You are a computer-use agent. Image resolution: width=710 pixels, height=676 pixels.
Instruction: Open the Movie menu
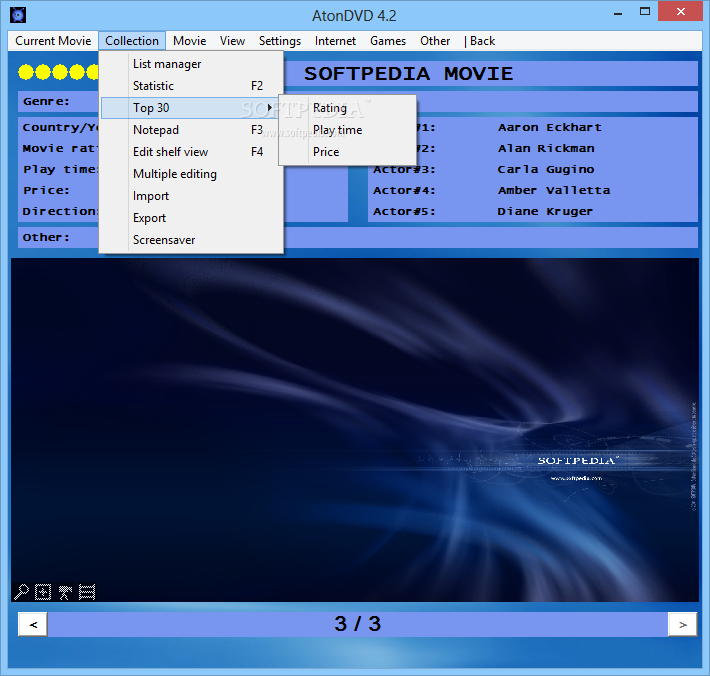pyautogui.click(x=189, y=41)
